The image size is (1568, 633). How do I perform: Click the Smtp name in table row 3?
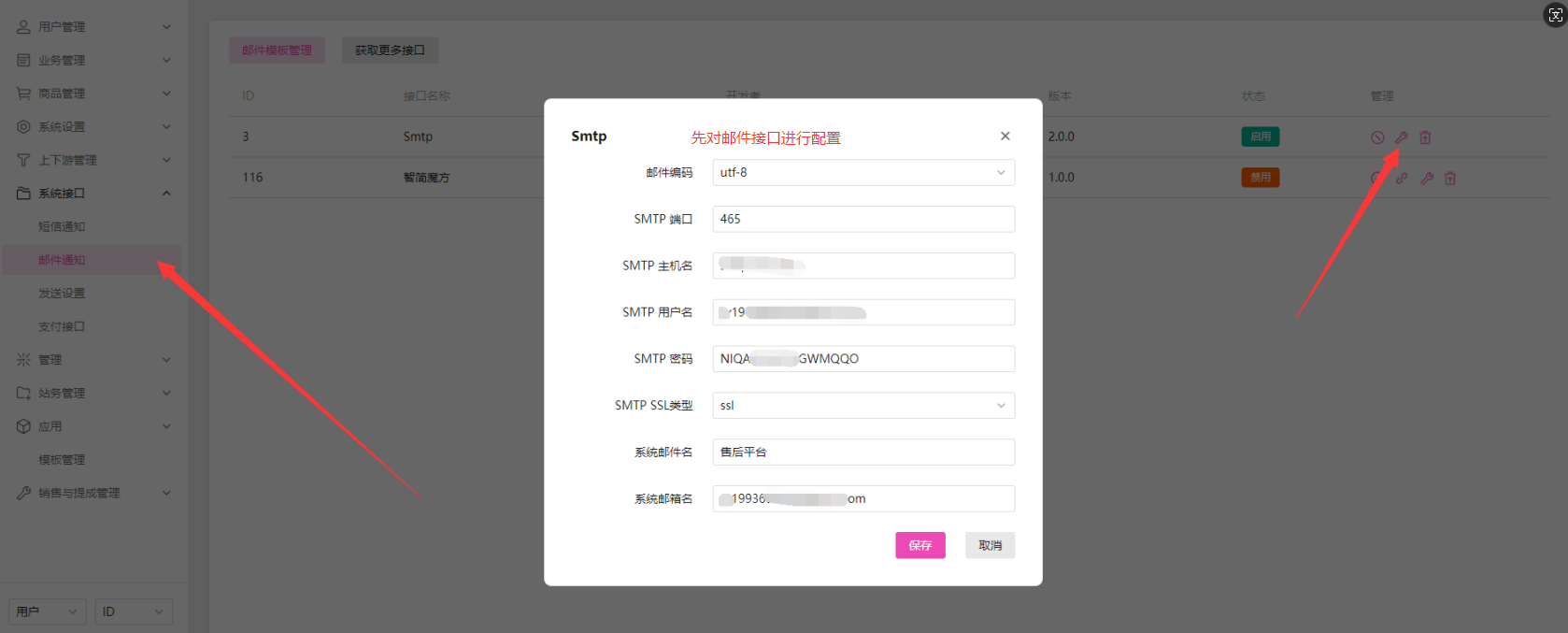(418, 137)
